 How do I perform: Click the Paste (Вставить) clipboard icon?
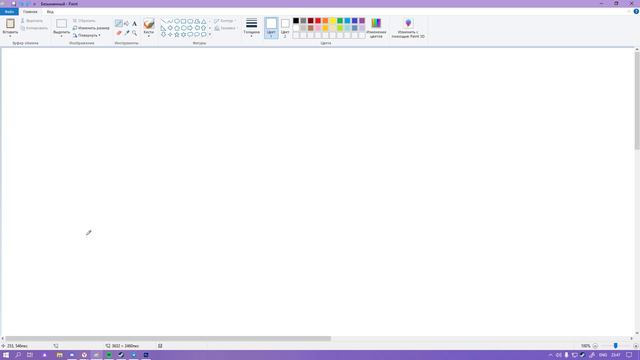(10, 24)
